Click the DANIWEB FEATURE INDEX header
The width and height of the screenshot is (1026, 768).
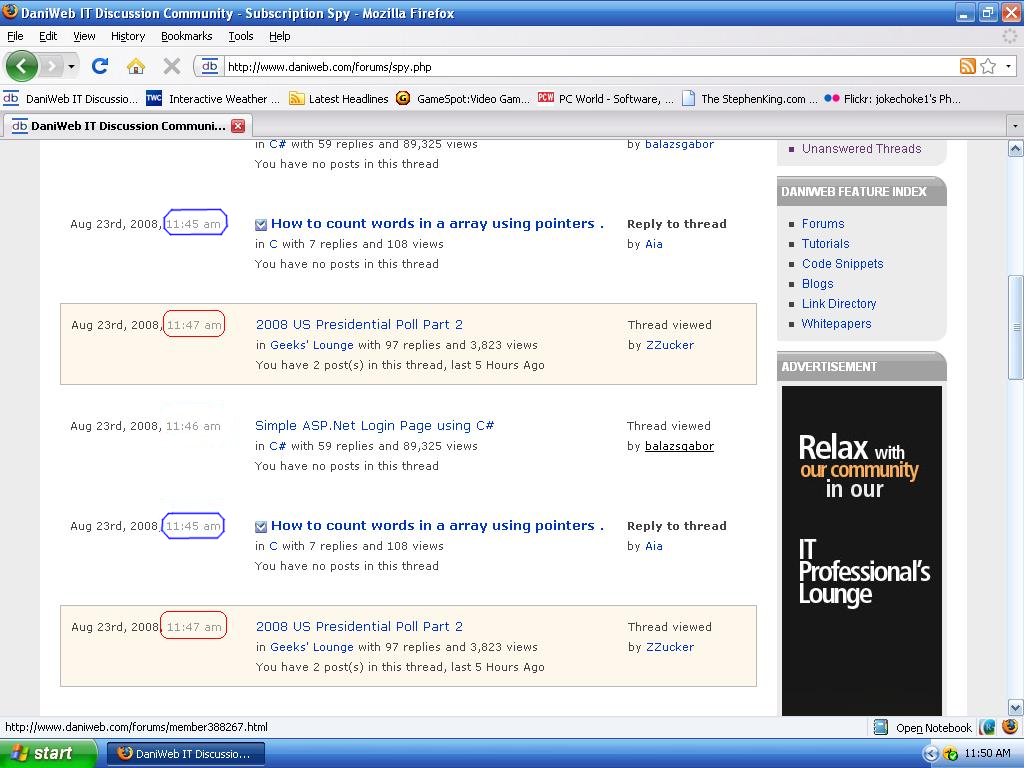click(854, 192)
